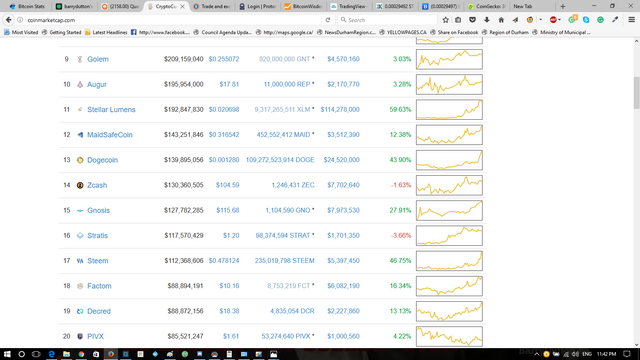Screen dimensions: 640x360
Task: Click the page vertical scrollbar thumb
Action: pyautogui.click(x=636, y=92)
